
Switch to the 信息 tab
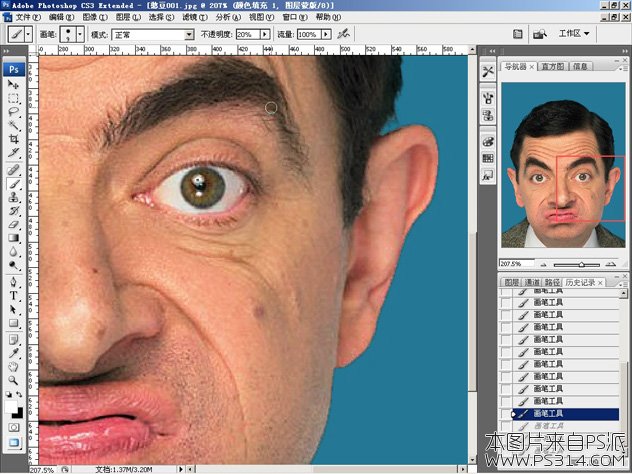pos(580,67)
